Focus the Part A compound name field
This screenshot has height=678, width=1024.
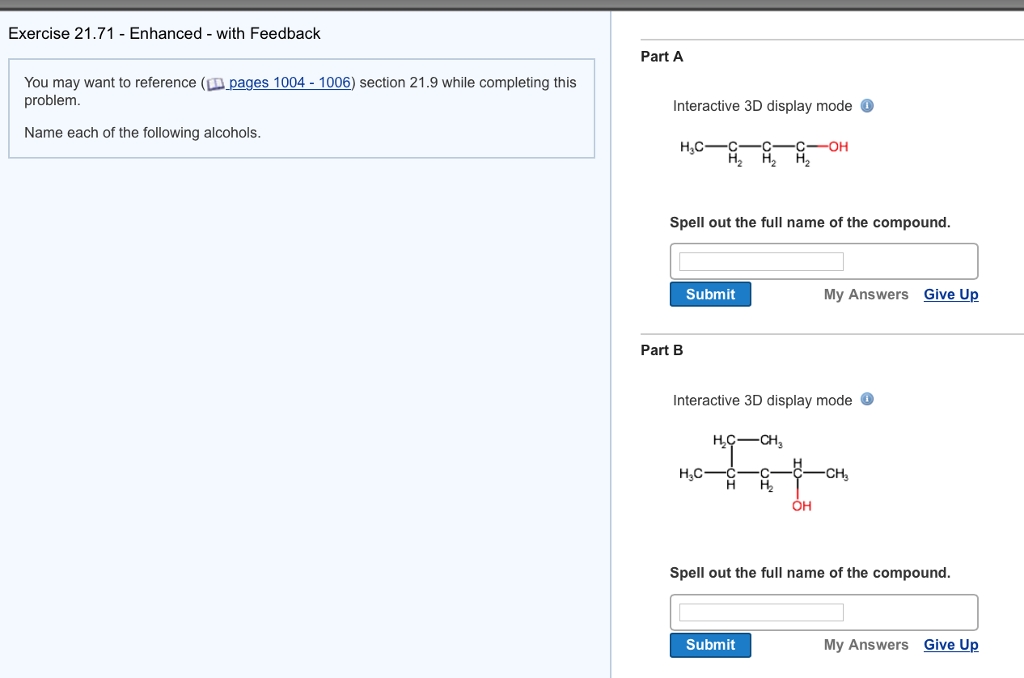tap(762, 262)
